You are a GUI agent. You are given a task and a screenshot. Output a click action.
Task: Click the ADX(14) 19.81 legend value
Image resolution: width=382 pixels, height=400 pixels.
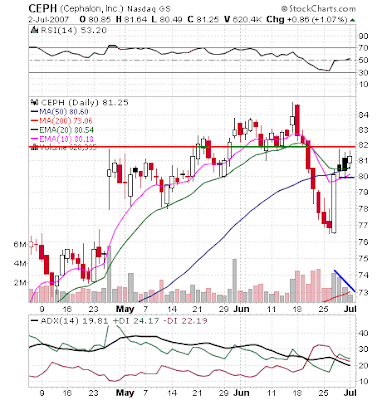69,321
